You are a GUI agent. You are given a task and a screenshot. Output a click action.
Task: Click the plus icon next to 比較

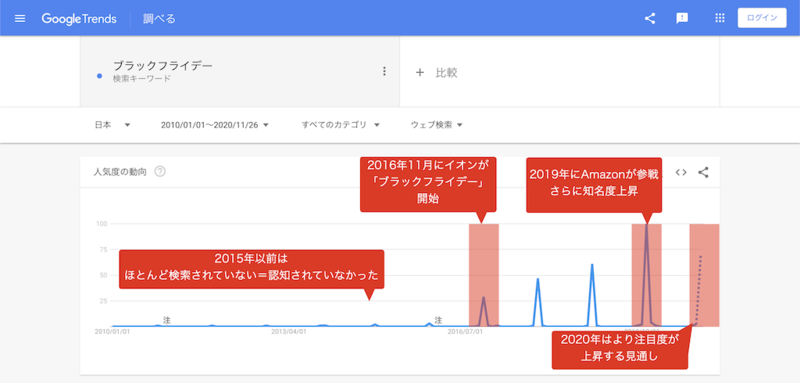420,72
